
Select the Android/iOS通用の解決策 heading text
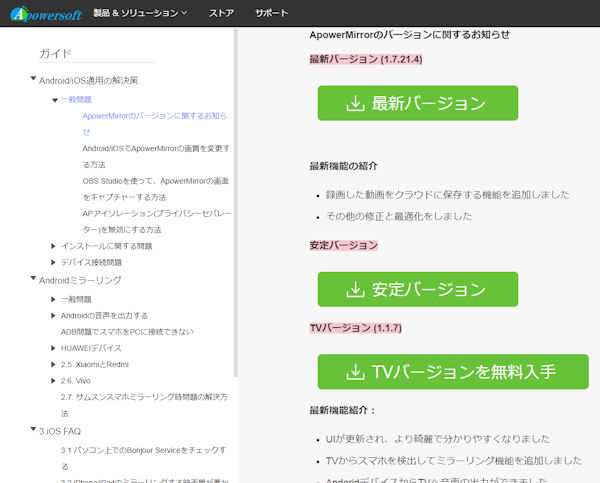tap(88, 80)
